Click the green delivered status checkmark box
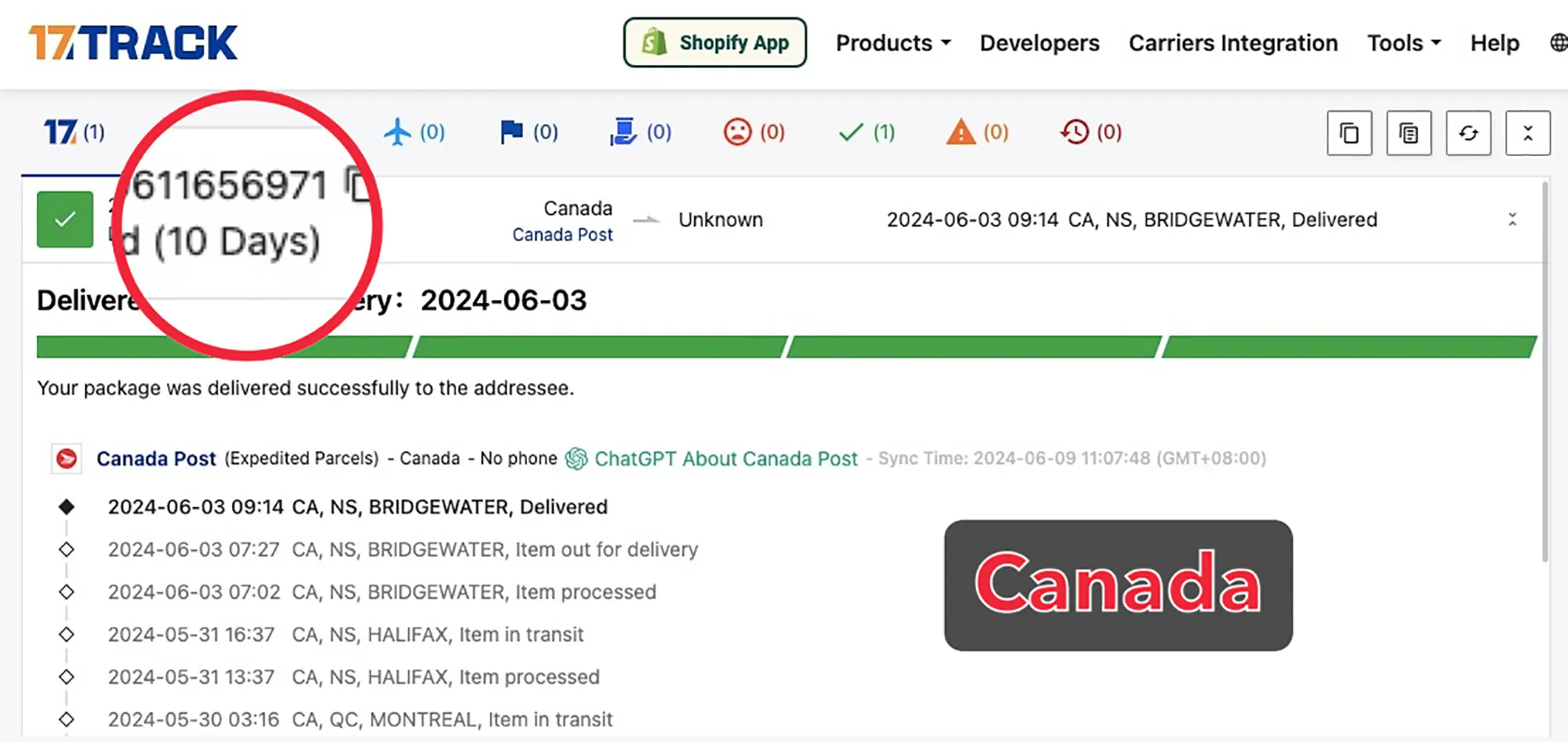 (x=65, y=219)
